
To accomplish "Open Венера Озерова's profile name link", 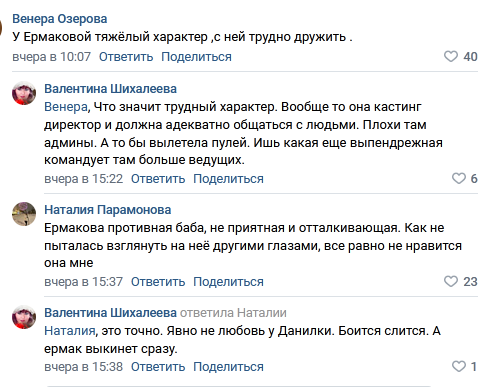I will tap(60, 19).
